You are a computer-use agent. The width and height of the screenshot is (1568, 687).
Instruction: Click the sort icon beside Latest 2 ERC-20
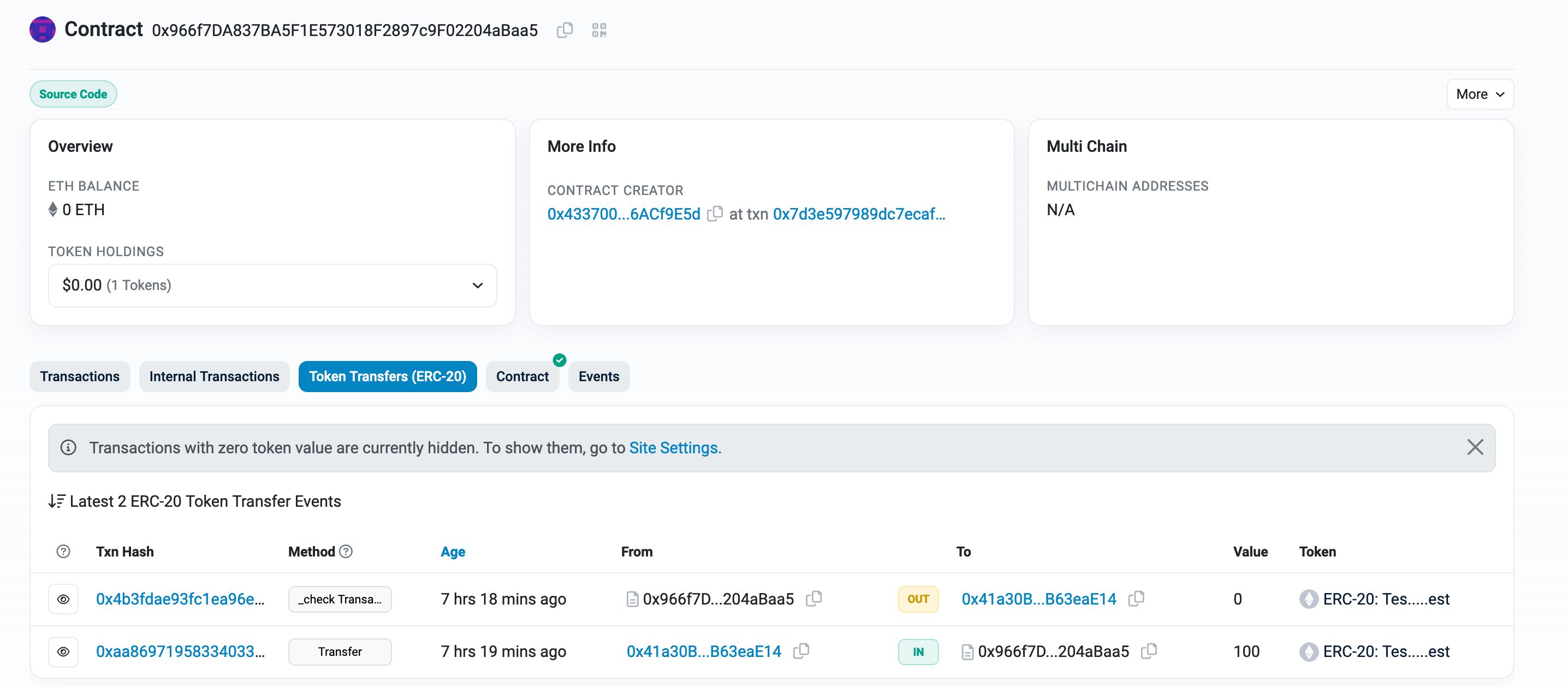[x=57, y=501]
